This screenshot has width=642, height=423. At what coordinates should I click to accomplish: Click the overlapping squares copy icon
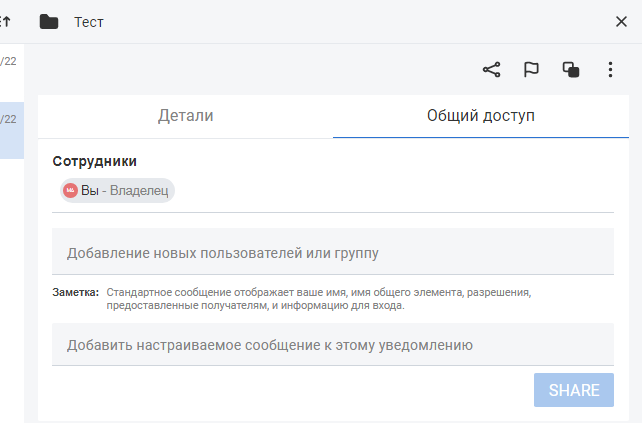[x=571, y=70]
